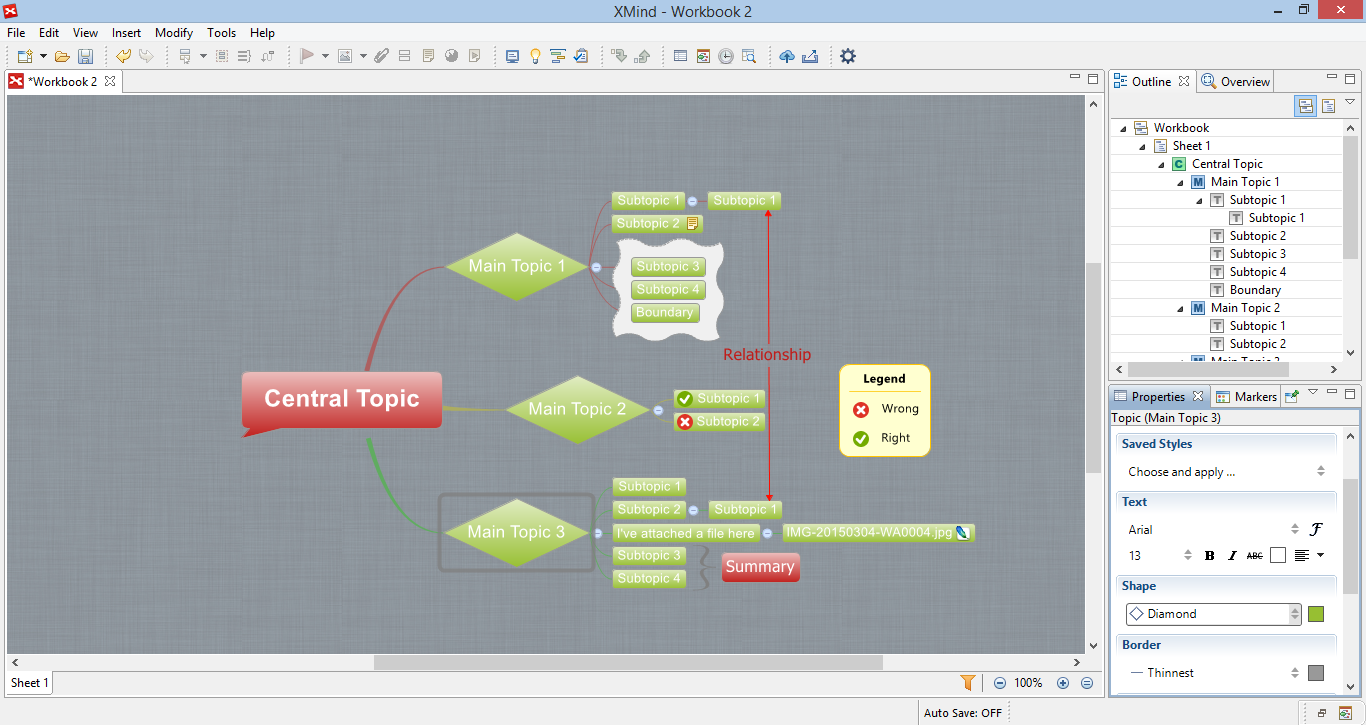Upload to cloud with the cloud icon
The height and width of the screenshot is (725, 1366).
point(787,57)
